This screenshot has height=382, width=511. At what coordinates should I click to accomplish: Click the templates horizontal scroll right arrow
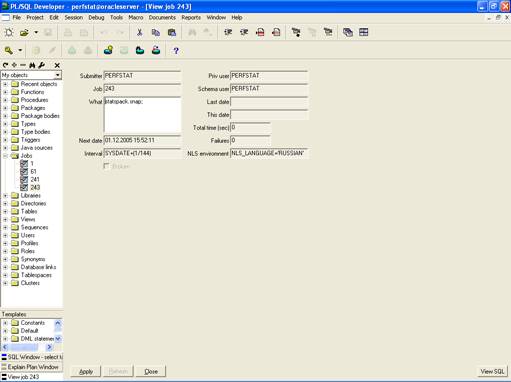click(x=49, y=347)
